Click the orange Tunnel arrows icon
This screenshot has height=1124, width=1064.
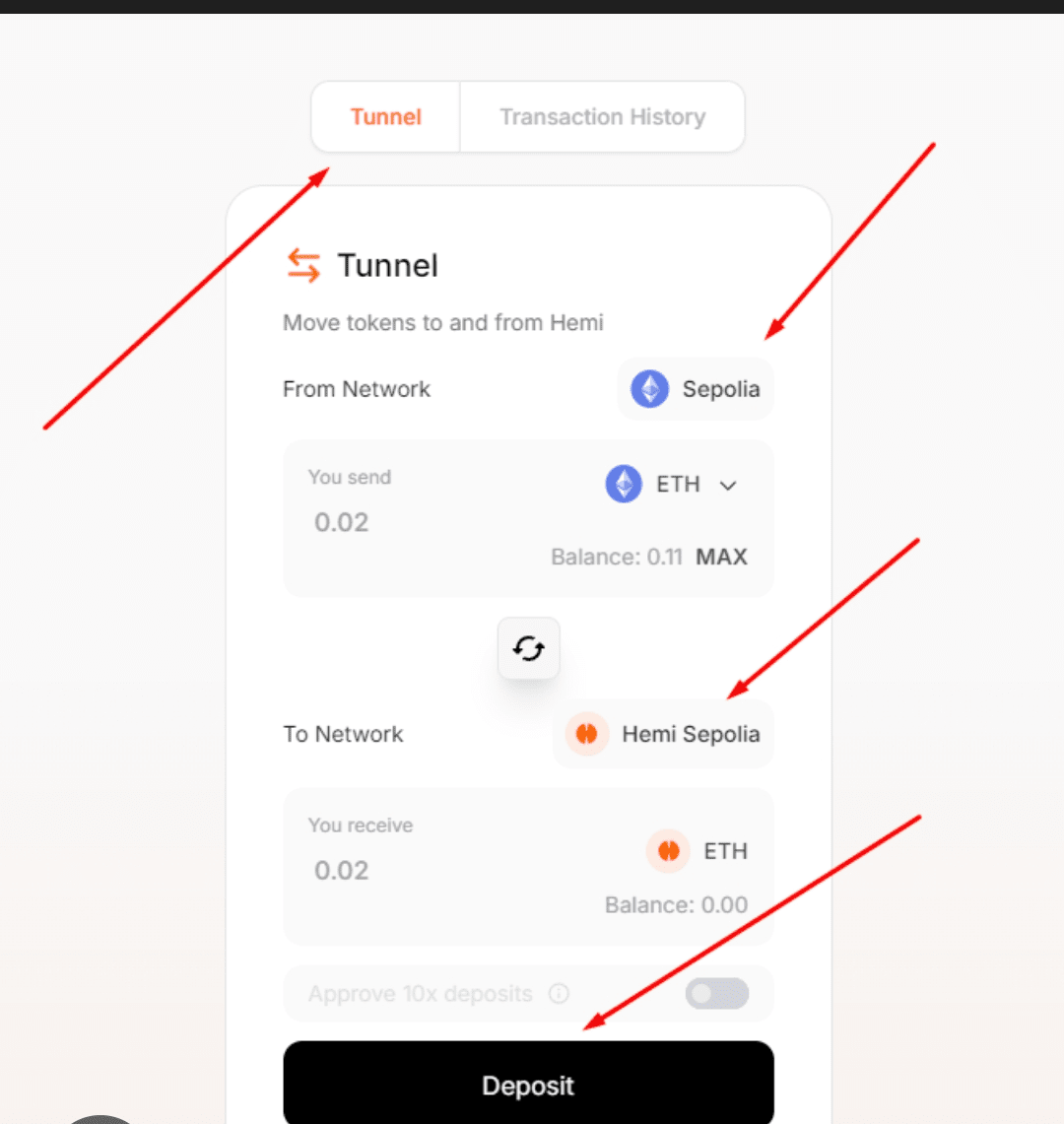point(303,265)
